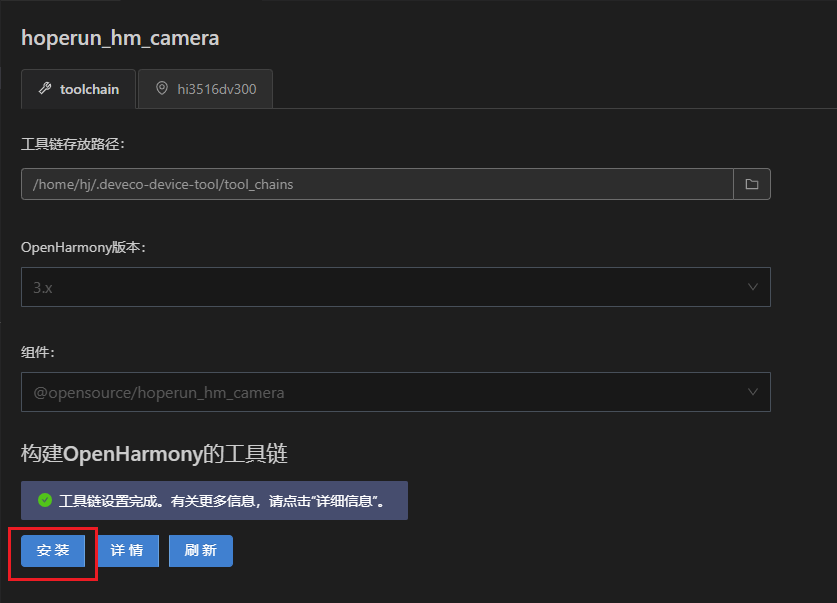Screen dimensions: 837x603
Task: Open the @opensource/hoperun_hm_camera combo box
Action: 396,392
